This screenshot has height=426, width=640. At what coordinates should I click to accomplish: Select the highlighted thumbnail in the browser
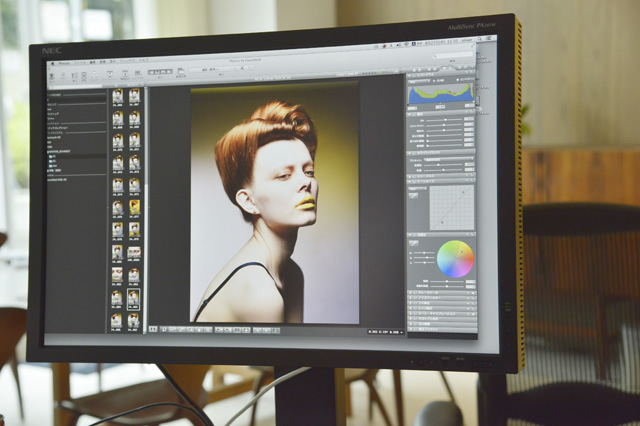[x=133, y=299]
